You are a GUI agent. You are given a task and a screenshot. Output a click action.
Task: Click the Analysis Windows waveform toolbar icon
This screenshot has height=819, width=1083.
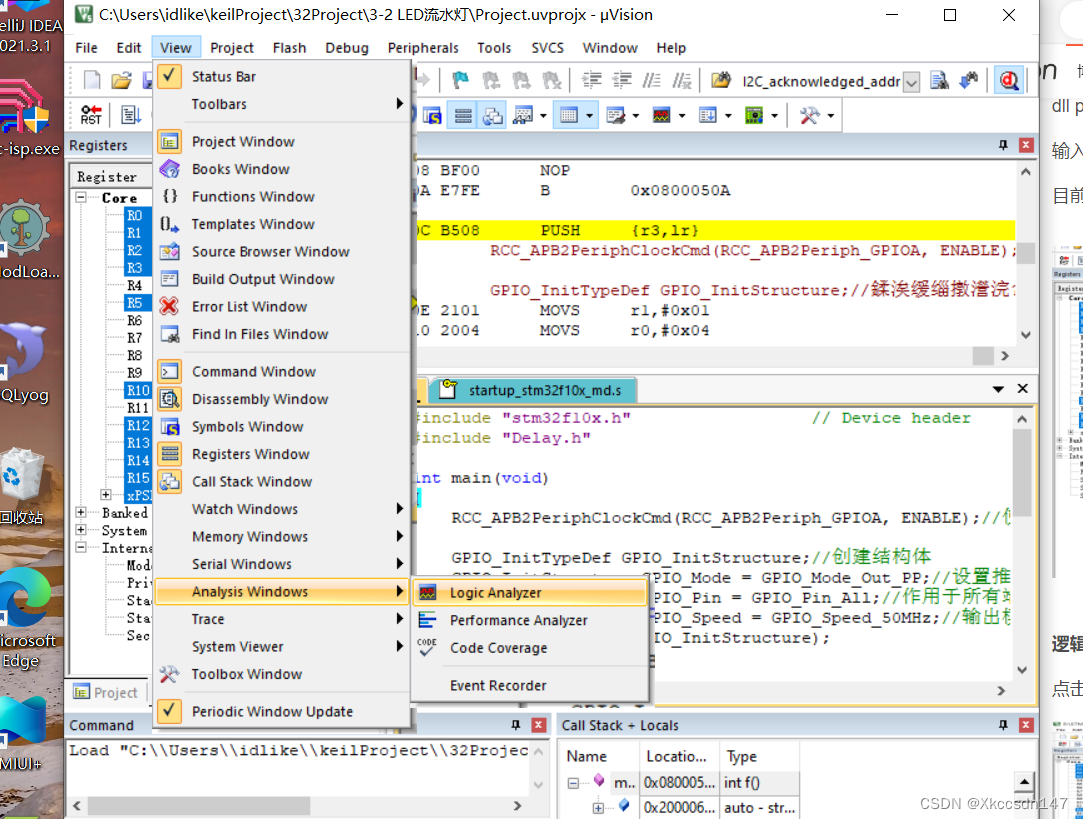(661, 115)
